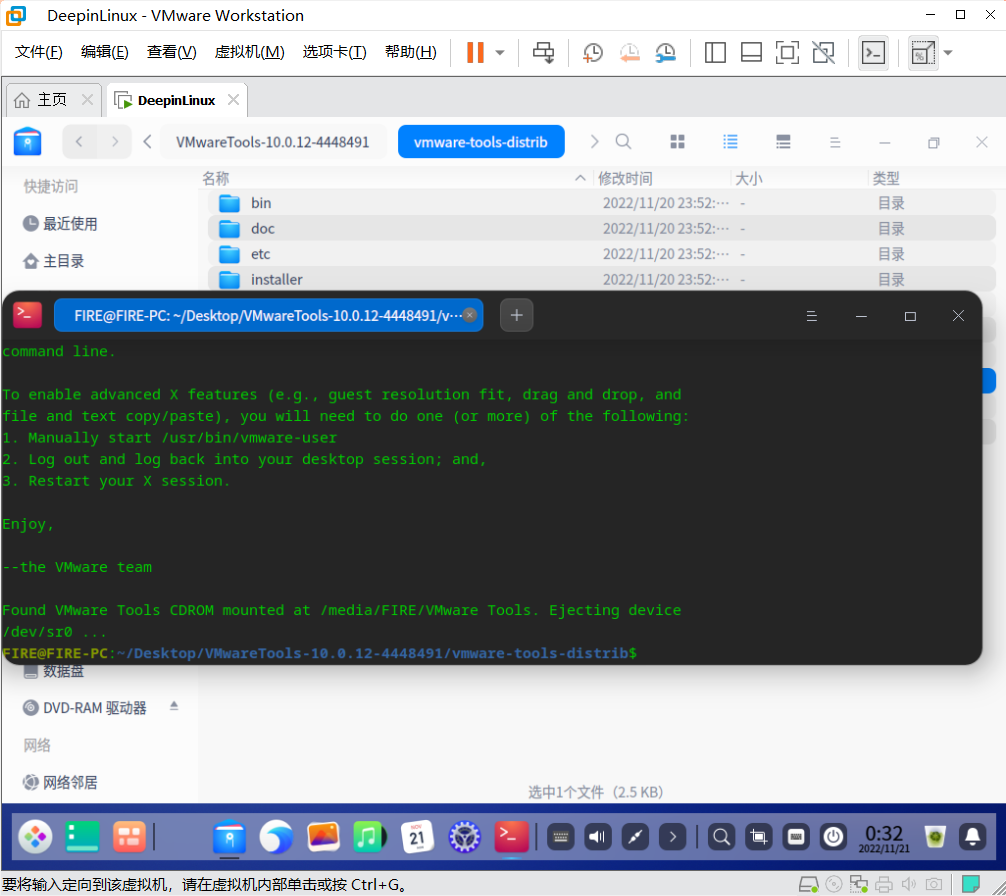The image size is (1006, 896).
Task: Select the doc folder
Action: pos(601,228)
